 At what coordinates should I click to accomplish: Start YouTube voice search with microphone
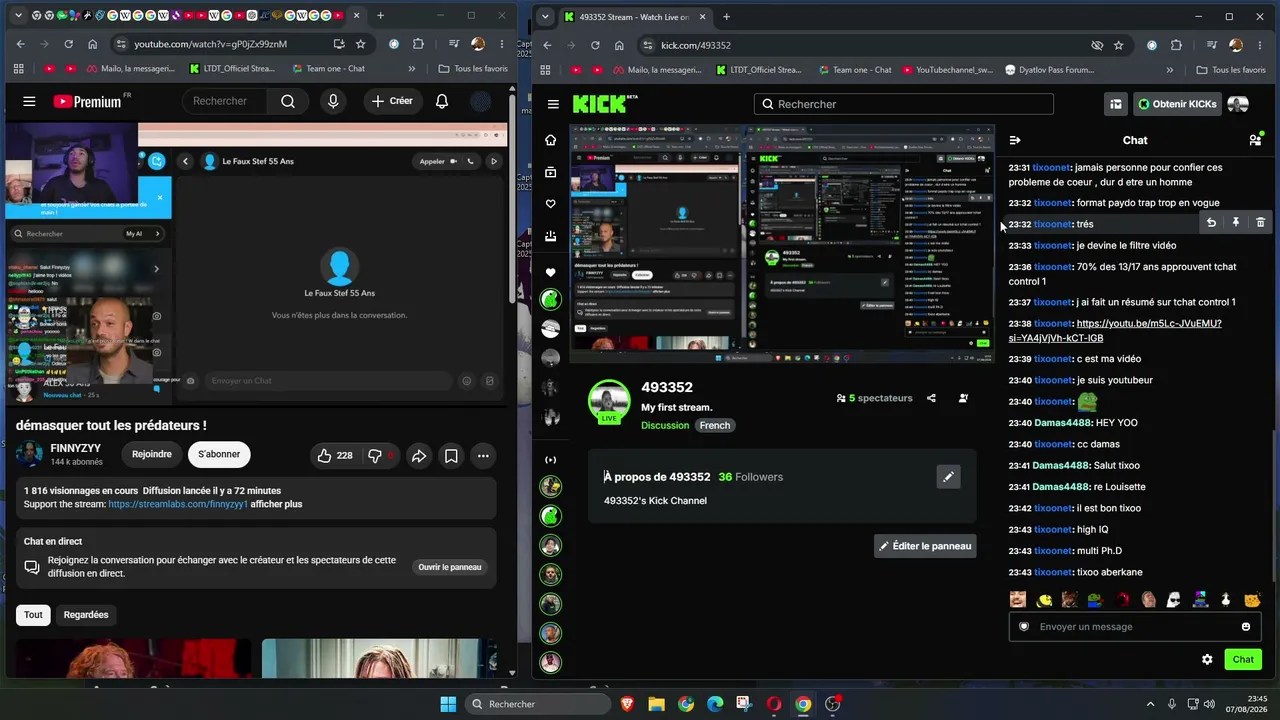pos(333,101)
